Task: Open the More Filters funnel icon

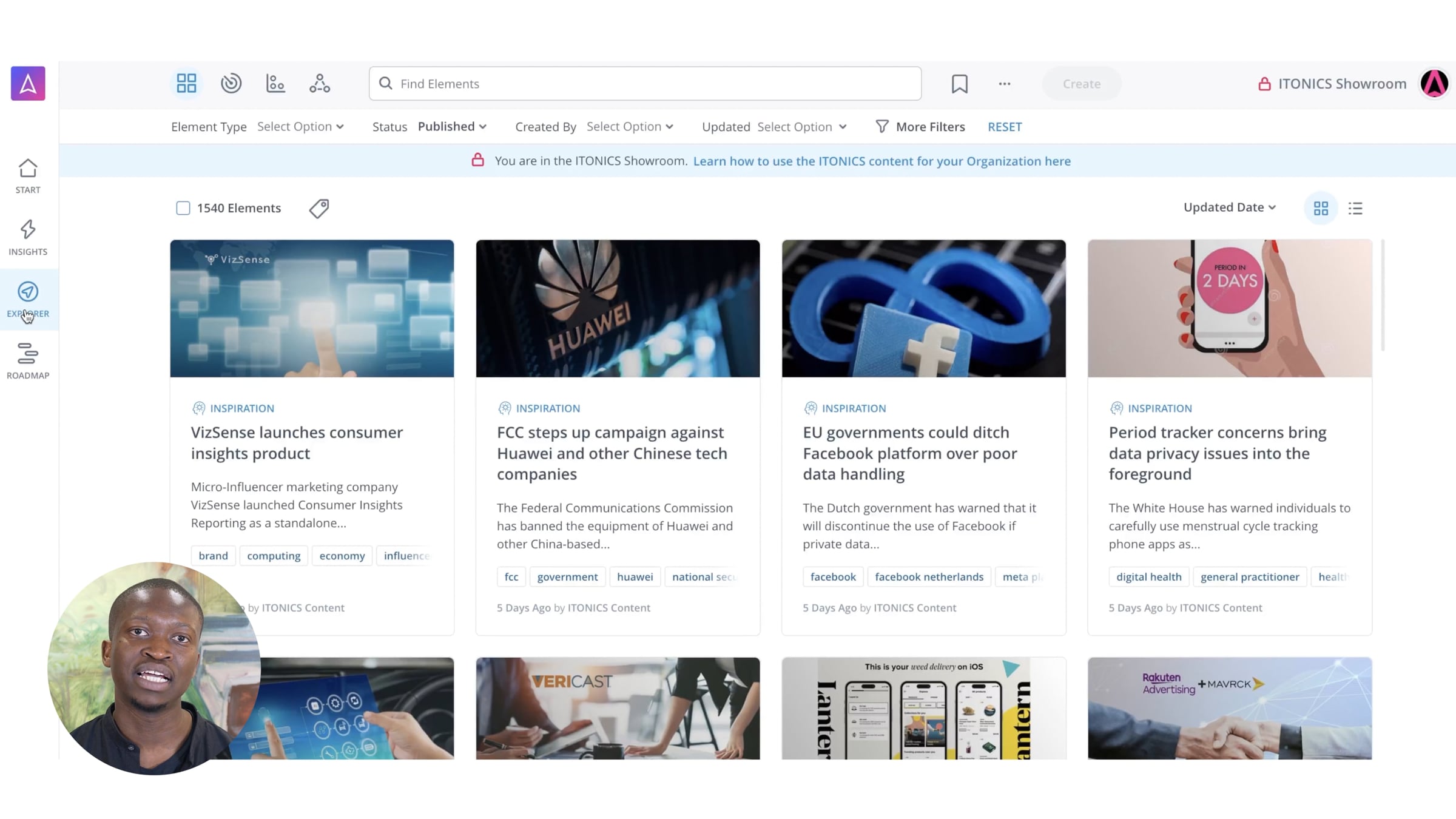Action: tap(882, 126)
